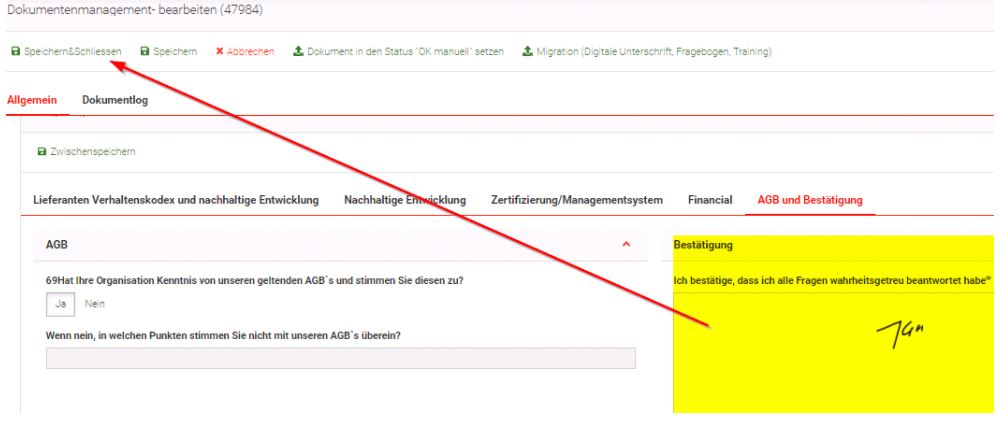Image resolution: width=1001 pixels, height=423 pixels.
Task: Switch to the Financial tab
Action: click(710, 200)
